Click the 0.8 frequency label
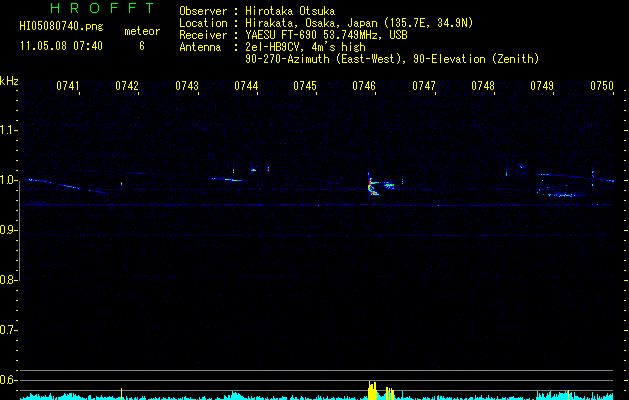Screen dimensions: 629x400 (8, 280)
